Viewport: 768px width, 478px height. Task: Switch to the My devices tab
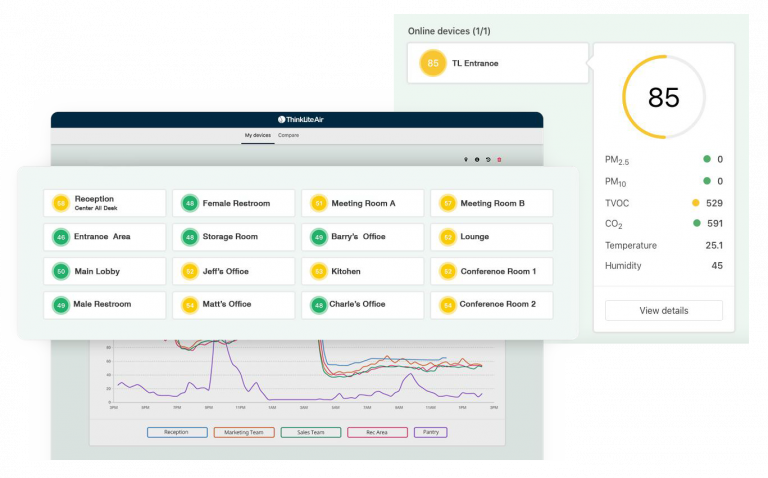pos(257,135)
